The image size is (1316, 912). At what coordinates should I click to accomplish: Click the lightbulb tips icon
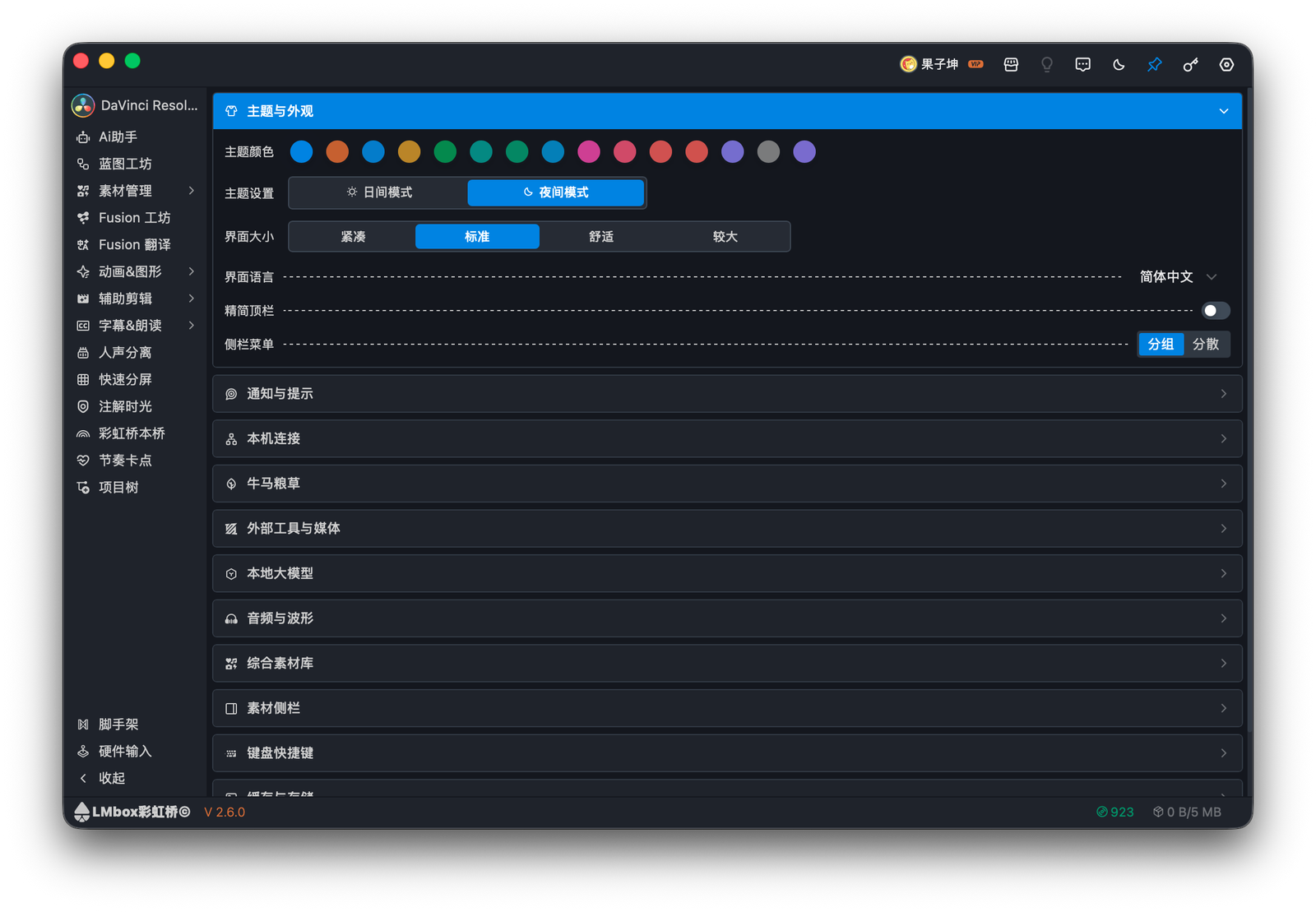[1047, 64]
